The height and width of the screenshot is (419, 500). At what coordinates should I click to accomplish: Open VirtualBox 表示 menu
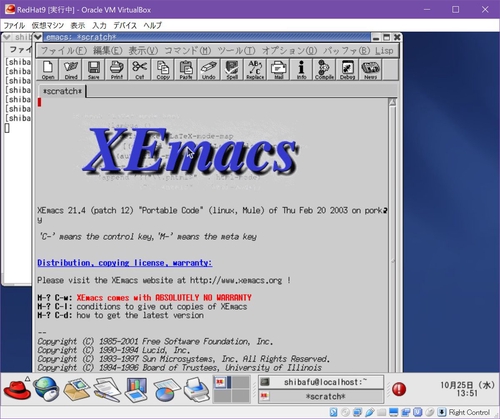coord(78,25)
